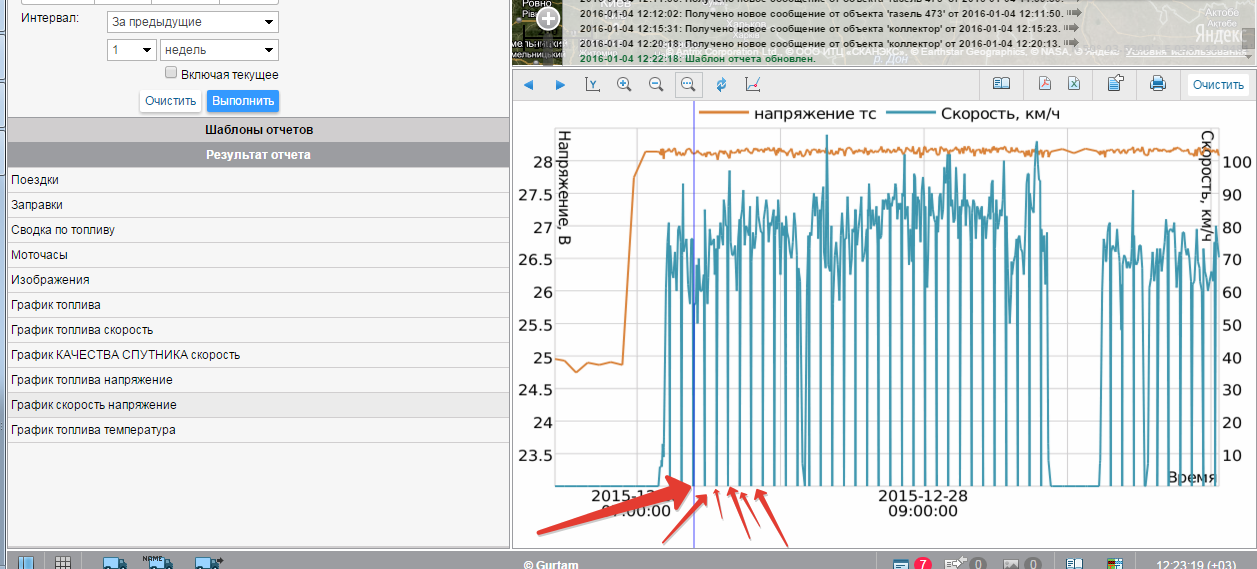1257x569 pixels.
Task: Print the report using printer icon
Action: [1158, 85]
